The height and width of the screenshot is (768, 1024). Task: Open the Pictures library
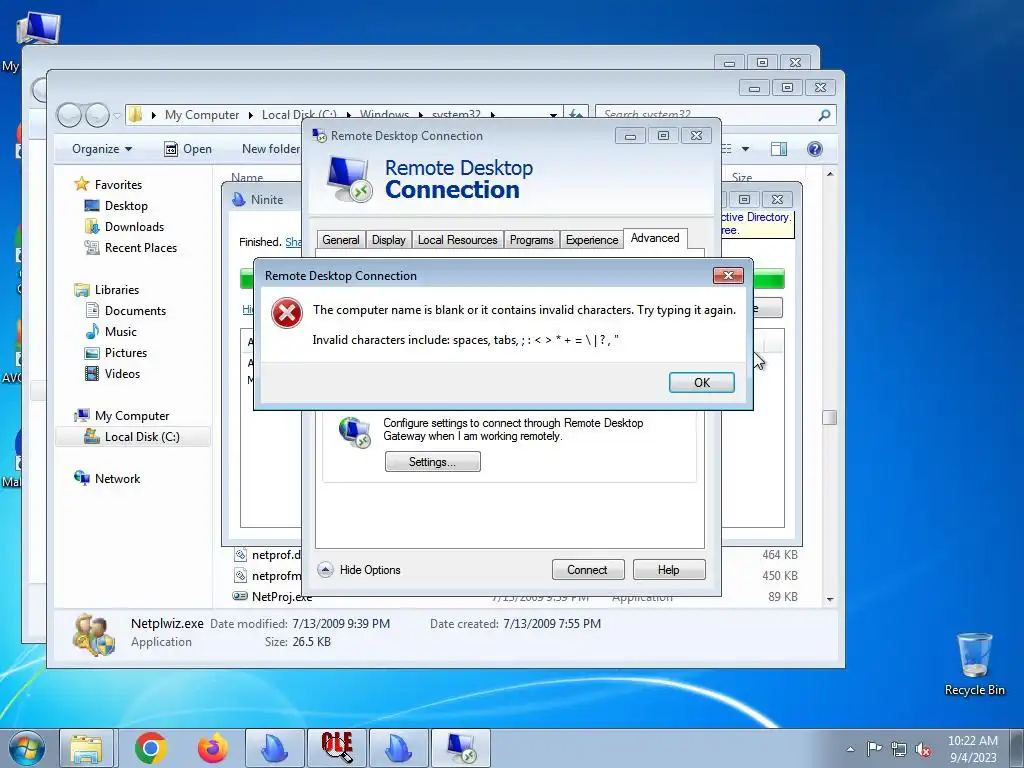pos(125,353)
